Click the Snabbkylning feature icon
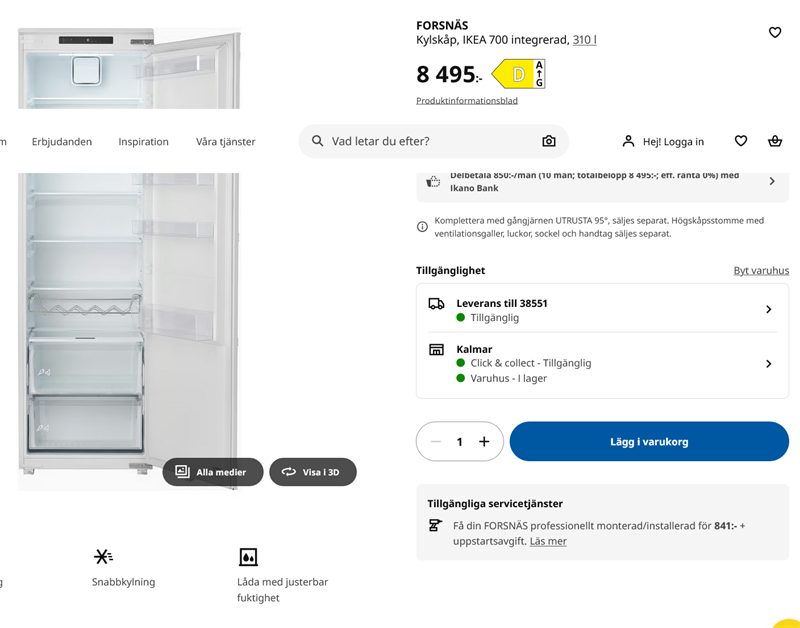 [103, 556]
